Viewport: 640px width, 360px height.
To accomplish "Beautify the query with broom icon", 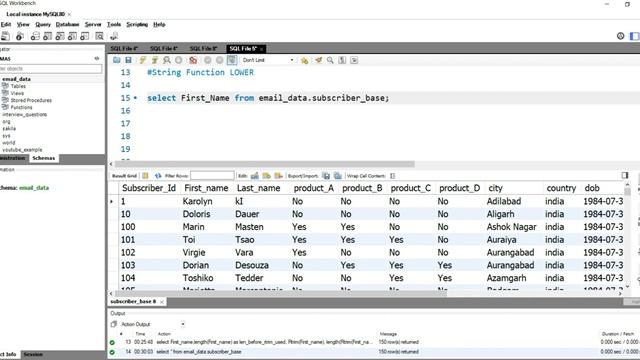I will (x=318, y=60).
